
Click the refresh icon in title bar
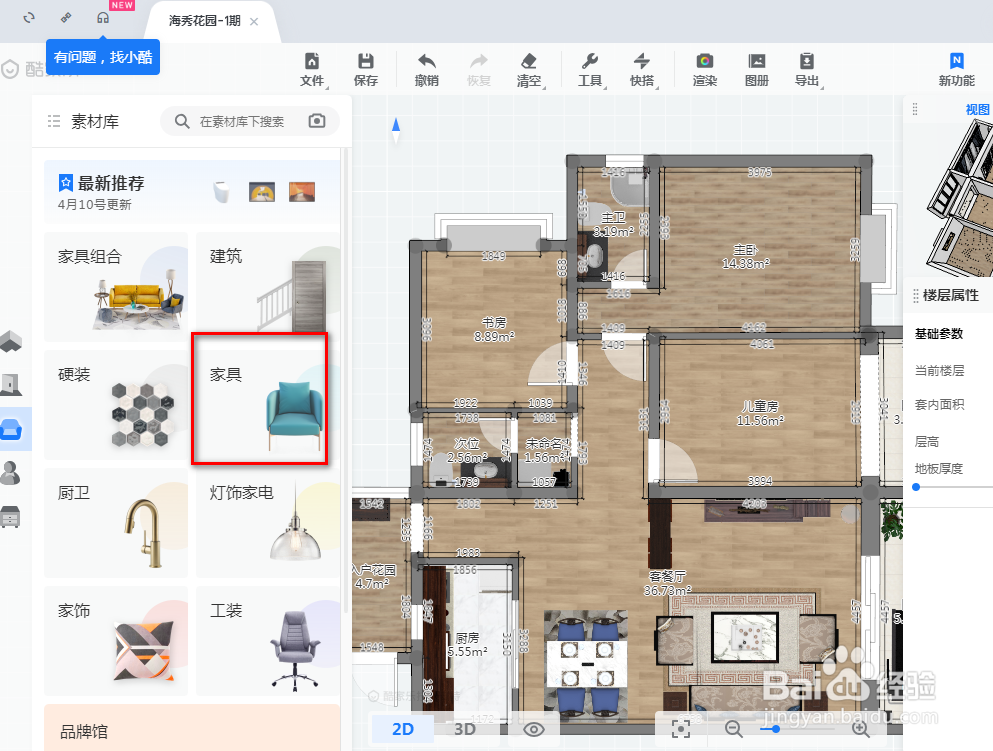point(29,18)
